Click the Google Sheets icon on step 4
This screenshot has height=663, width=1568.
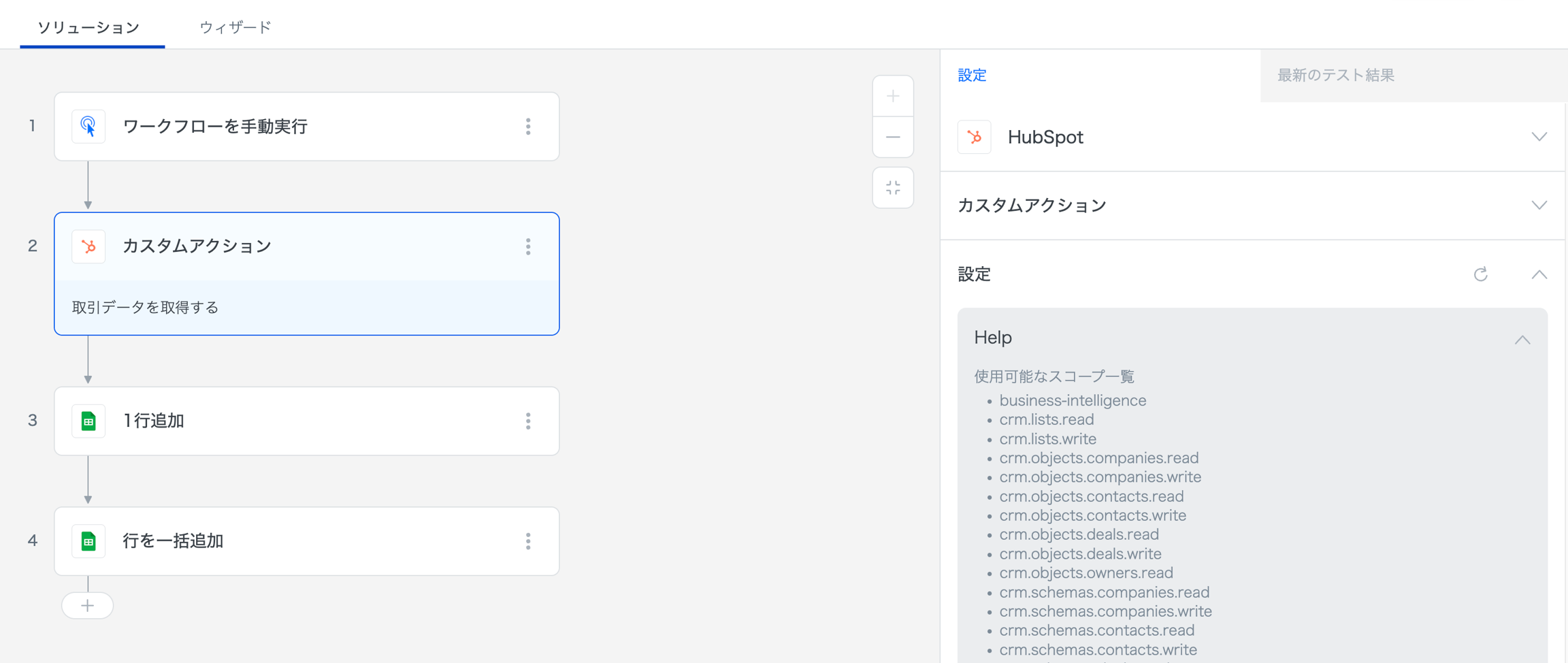pos(88,541)
